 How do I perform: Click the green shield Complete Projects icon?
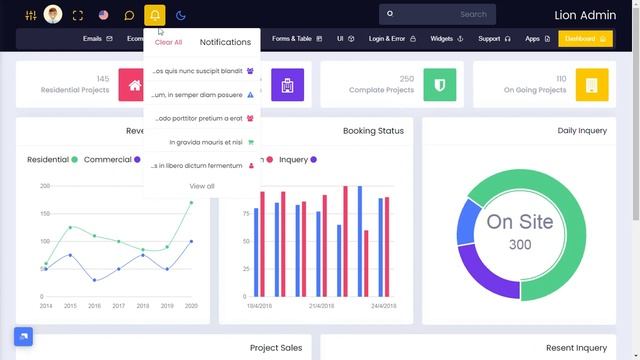tap(440, 85)
